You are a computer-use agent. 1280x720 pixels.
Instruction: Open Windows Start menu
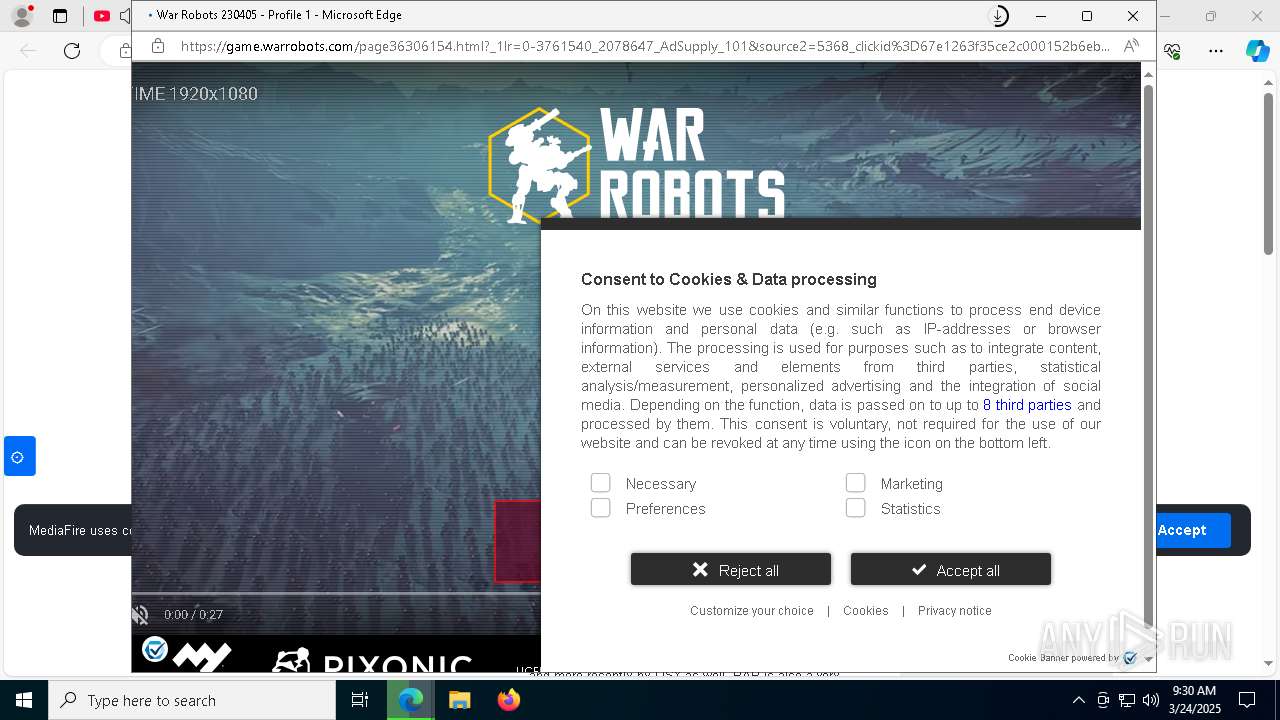[x=24, y=700]
